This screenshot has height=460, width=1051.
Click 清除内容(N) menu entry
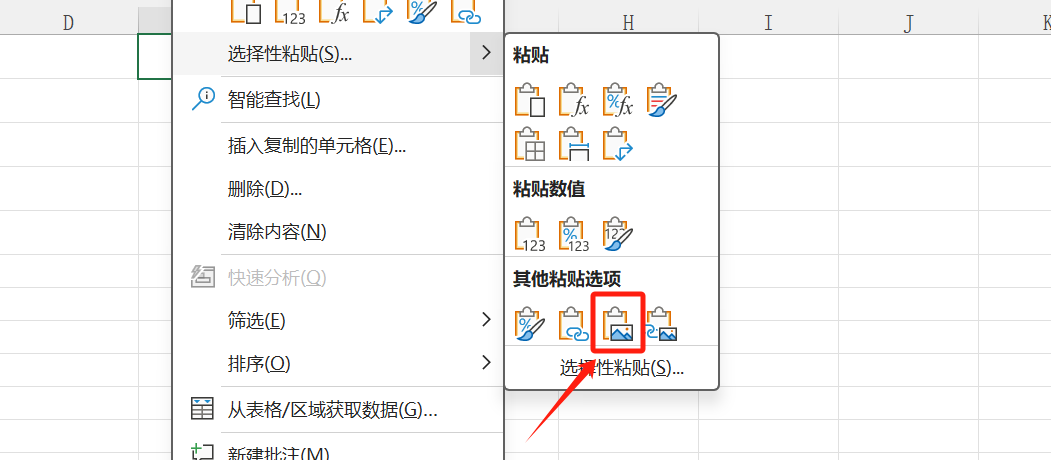coord(338,232)
